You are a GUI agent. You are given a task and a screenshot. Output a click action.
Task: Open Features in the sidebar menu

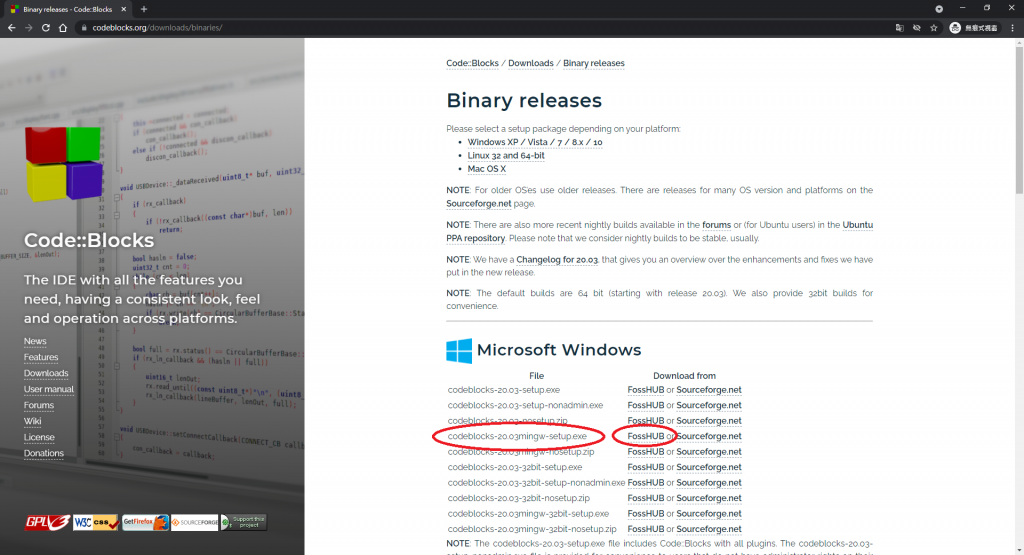click(41, 357)
